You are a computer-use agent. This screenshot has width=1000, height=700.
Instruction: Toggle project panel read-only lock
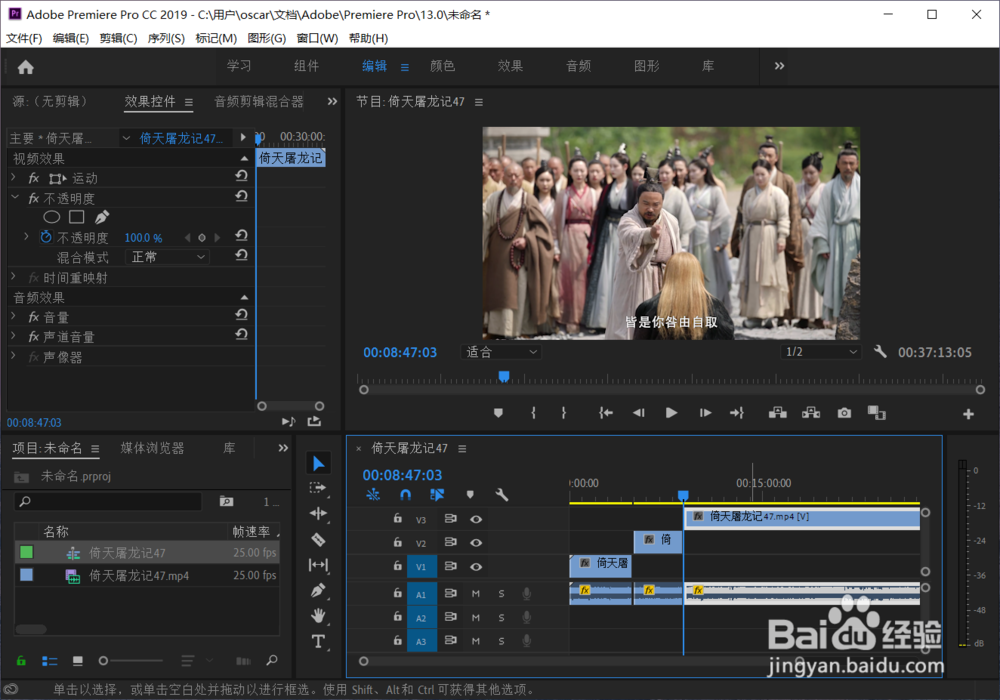pos(21,660)
